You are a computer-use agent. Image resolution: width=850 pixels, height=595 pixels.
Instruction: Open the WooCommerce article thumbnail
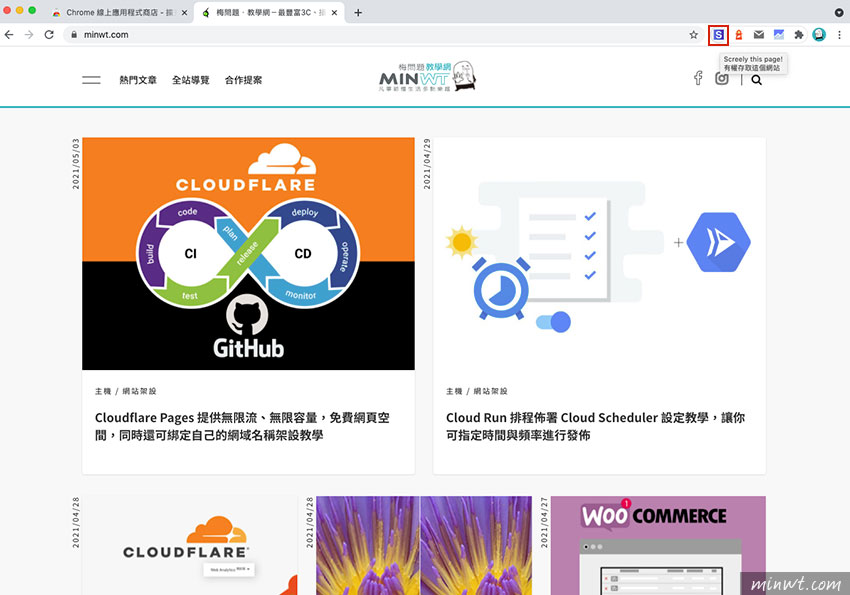pos(658,545)
